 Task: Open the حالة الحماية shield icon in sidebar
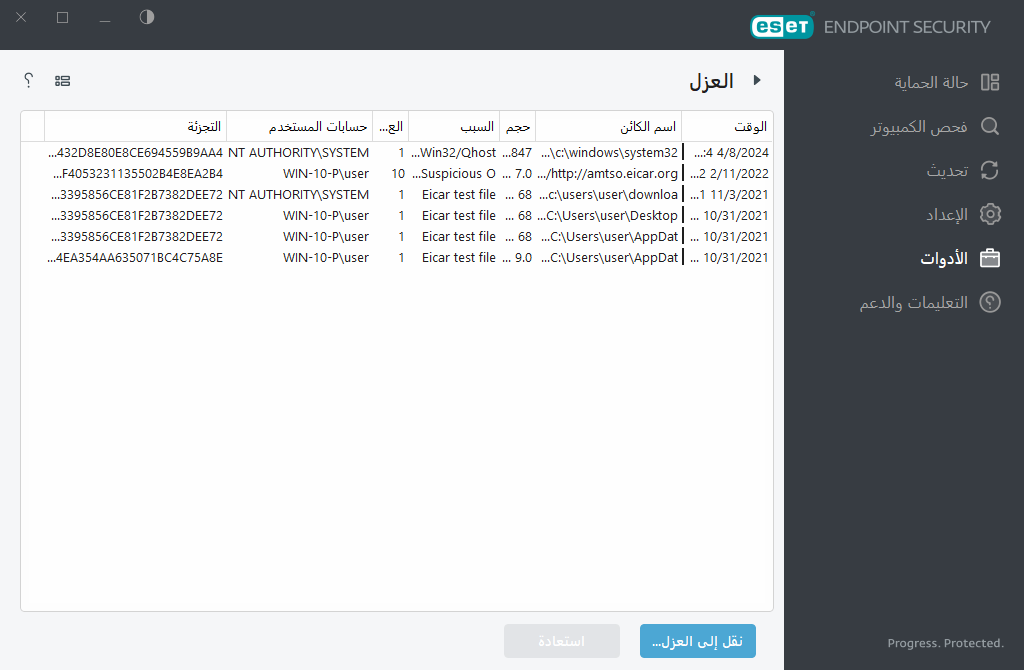[x=990, y=82]
